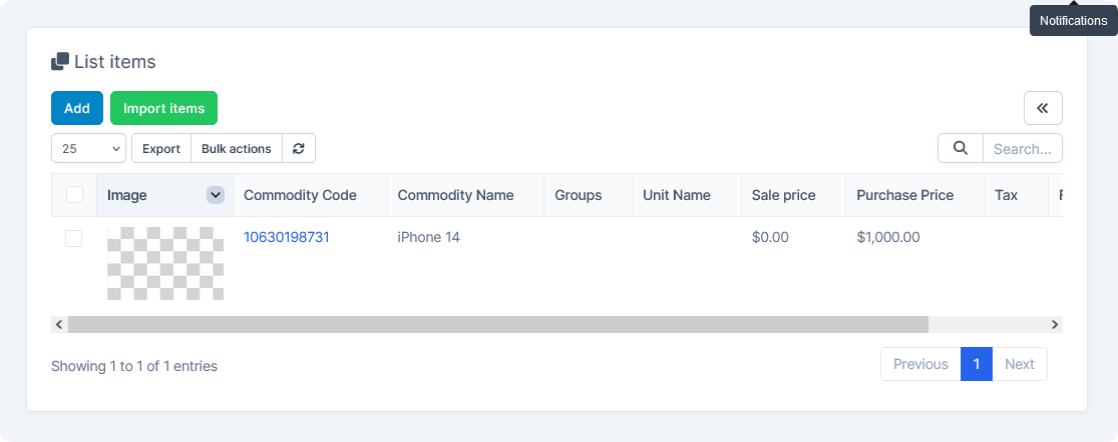
Task: Toggle the select-all header checkbox
Action: pyautogui.click(x=74, y=195)
